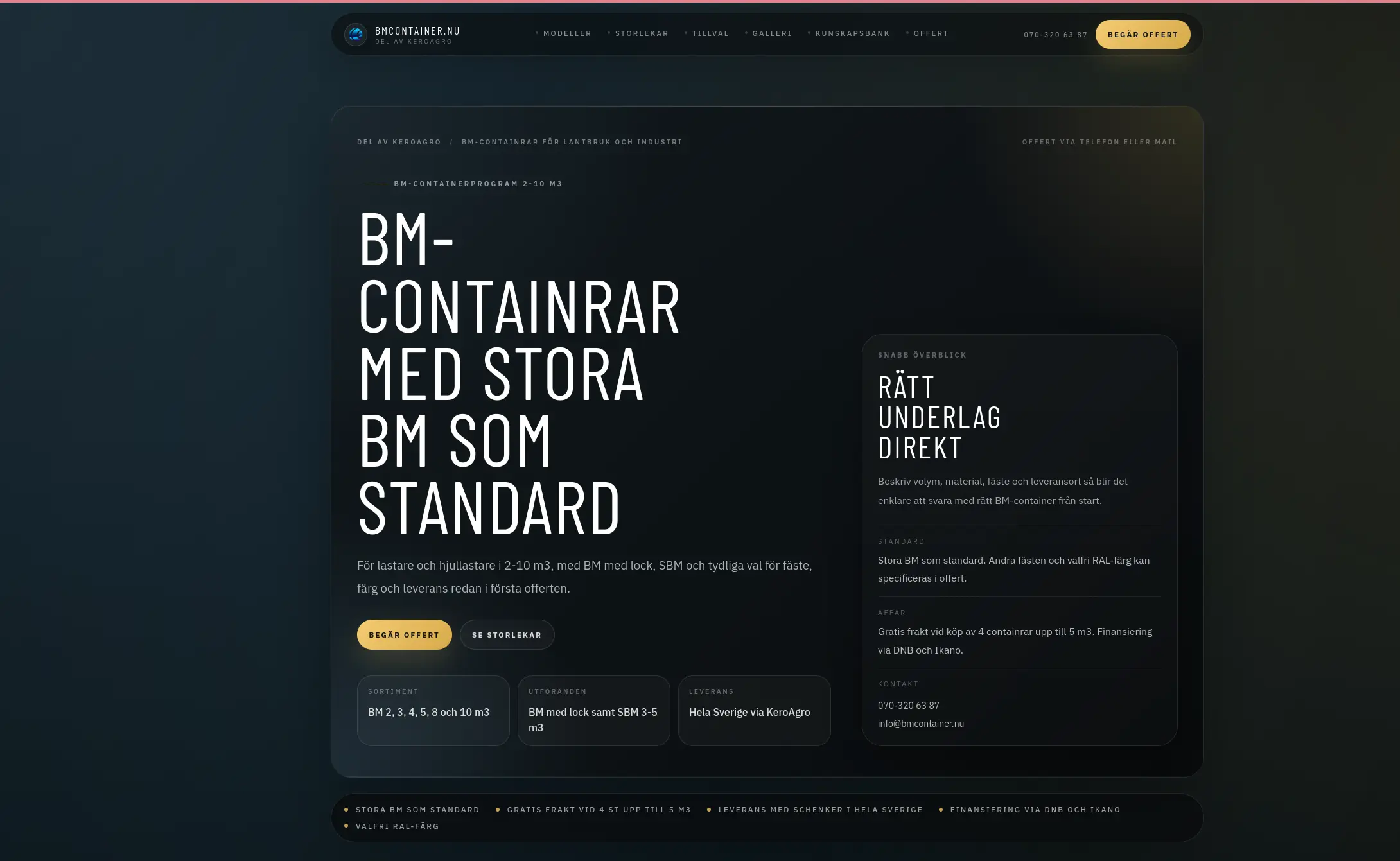Image resolution: width=1400 pixels, height=861 pixels.
Task: Click phone number 070-320 63 87 in header
Action: [x=1055, y=35]
